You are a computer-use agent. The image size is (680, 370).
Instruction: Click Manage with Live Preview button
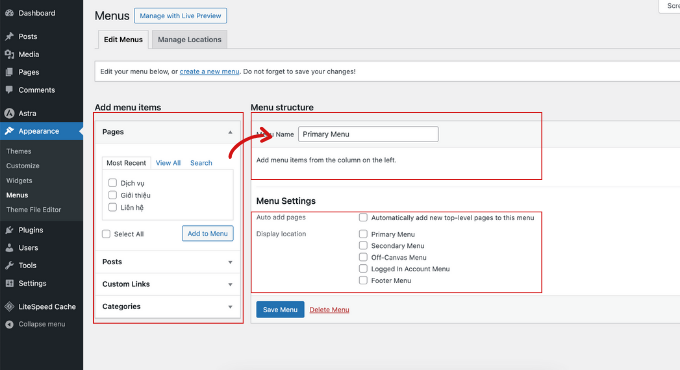(x=180, y=16)
